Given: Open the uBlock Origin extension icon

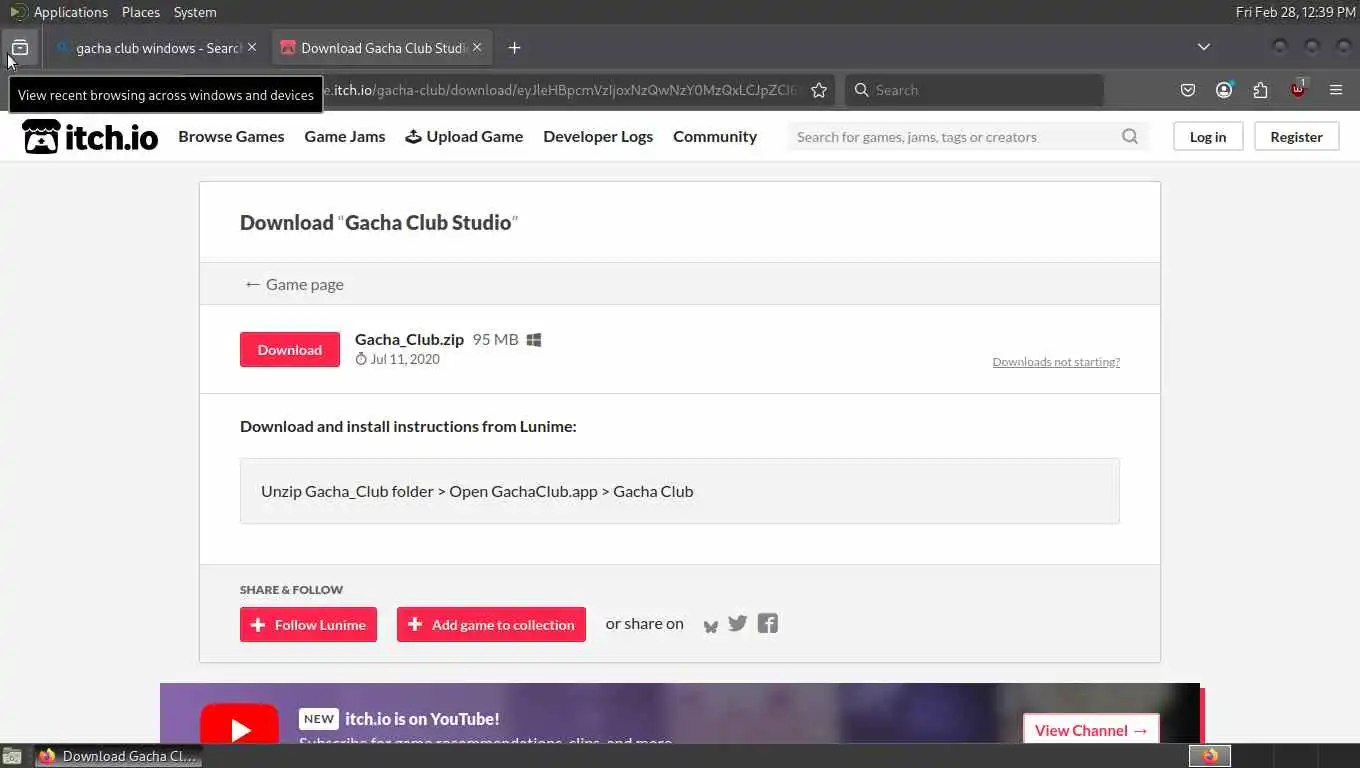Looking at the screenshot, I should pyautogui.click(x=1298, y=89).
